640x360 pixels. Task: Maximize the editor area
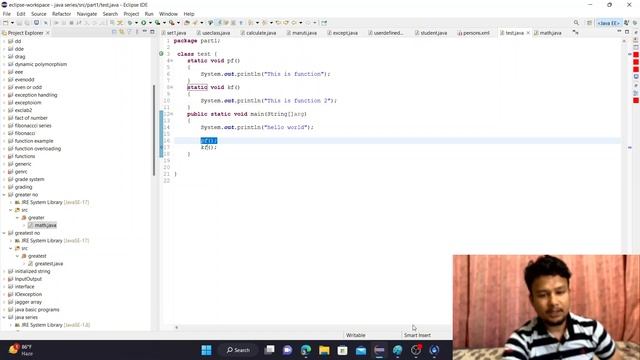627,31
